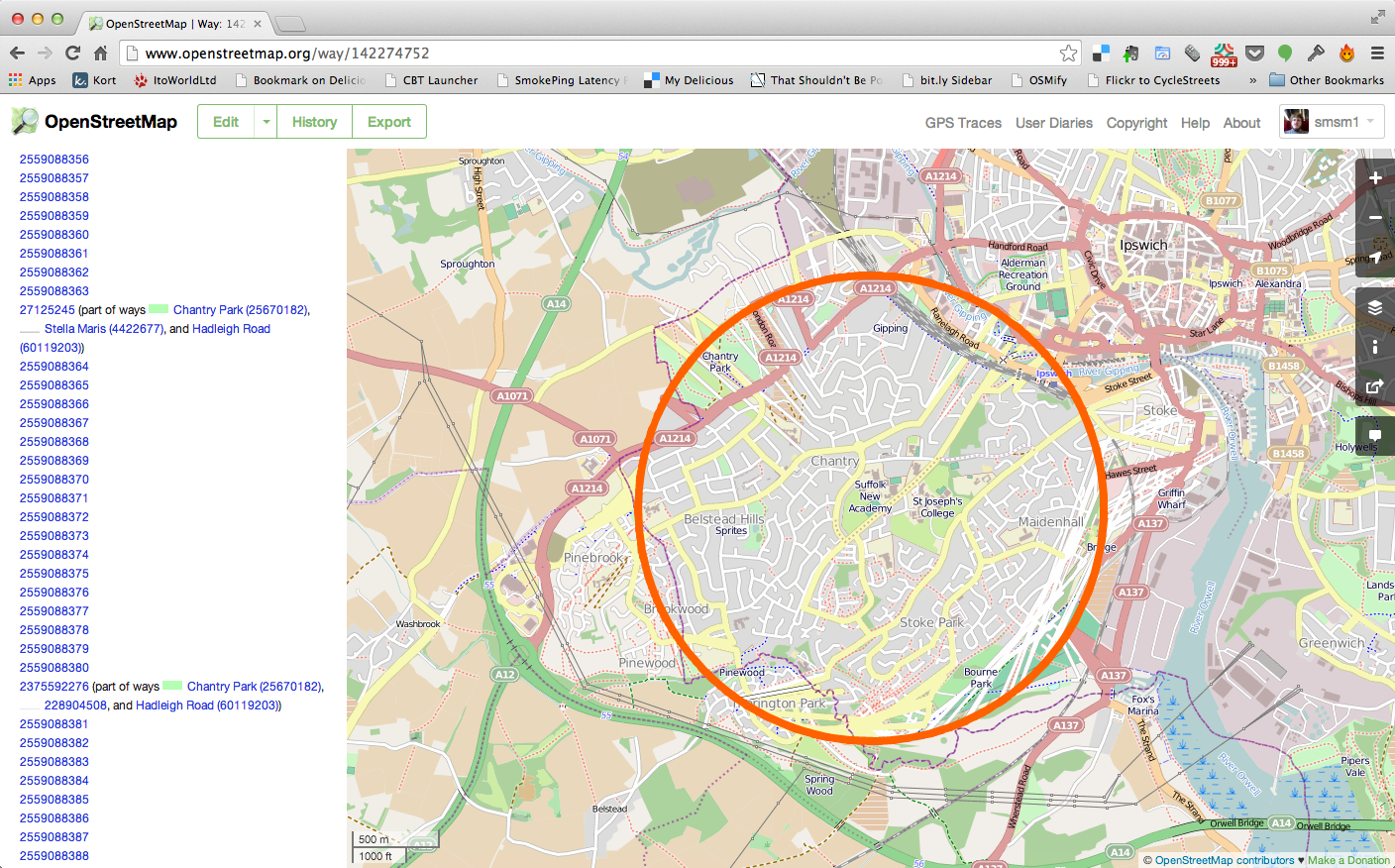Open the map key info panel
Image resolution: width=1395 pixels, height=868 pixels.
pos(1375,347)
